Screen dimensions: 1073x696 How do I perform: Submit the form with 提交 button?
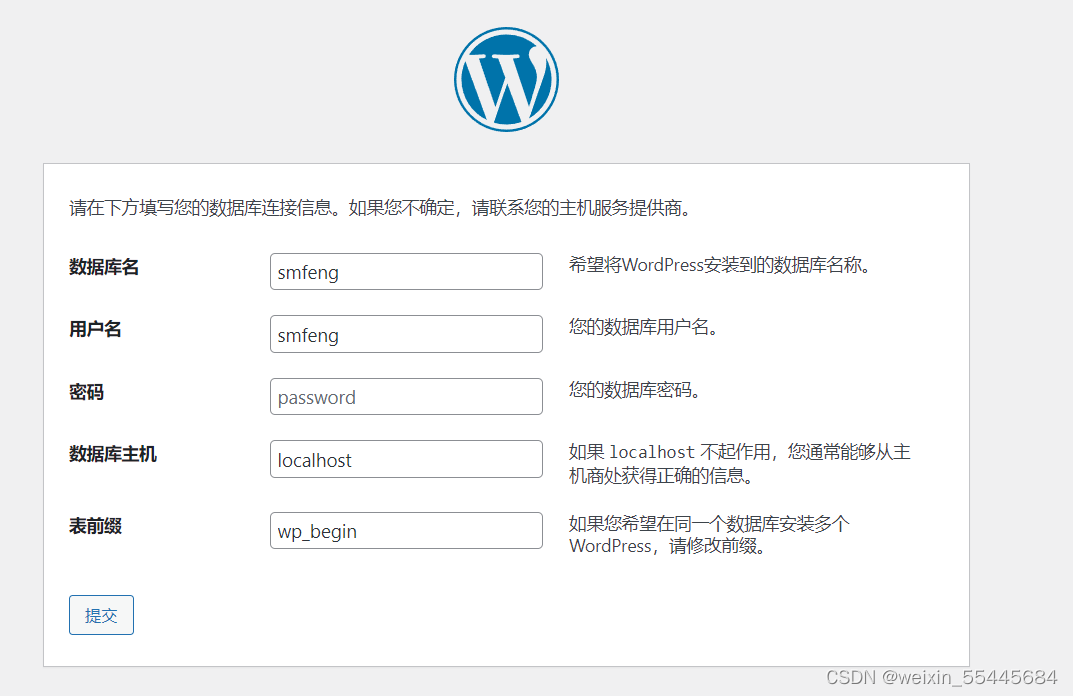tap(101, 615)
